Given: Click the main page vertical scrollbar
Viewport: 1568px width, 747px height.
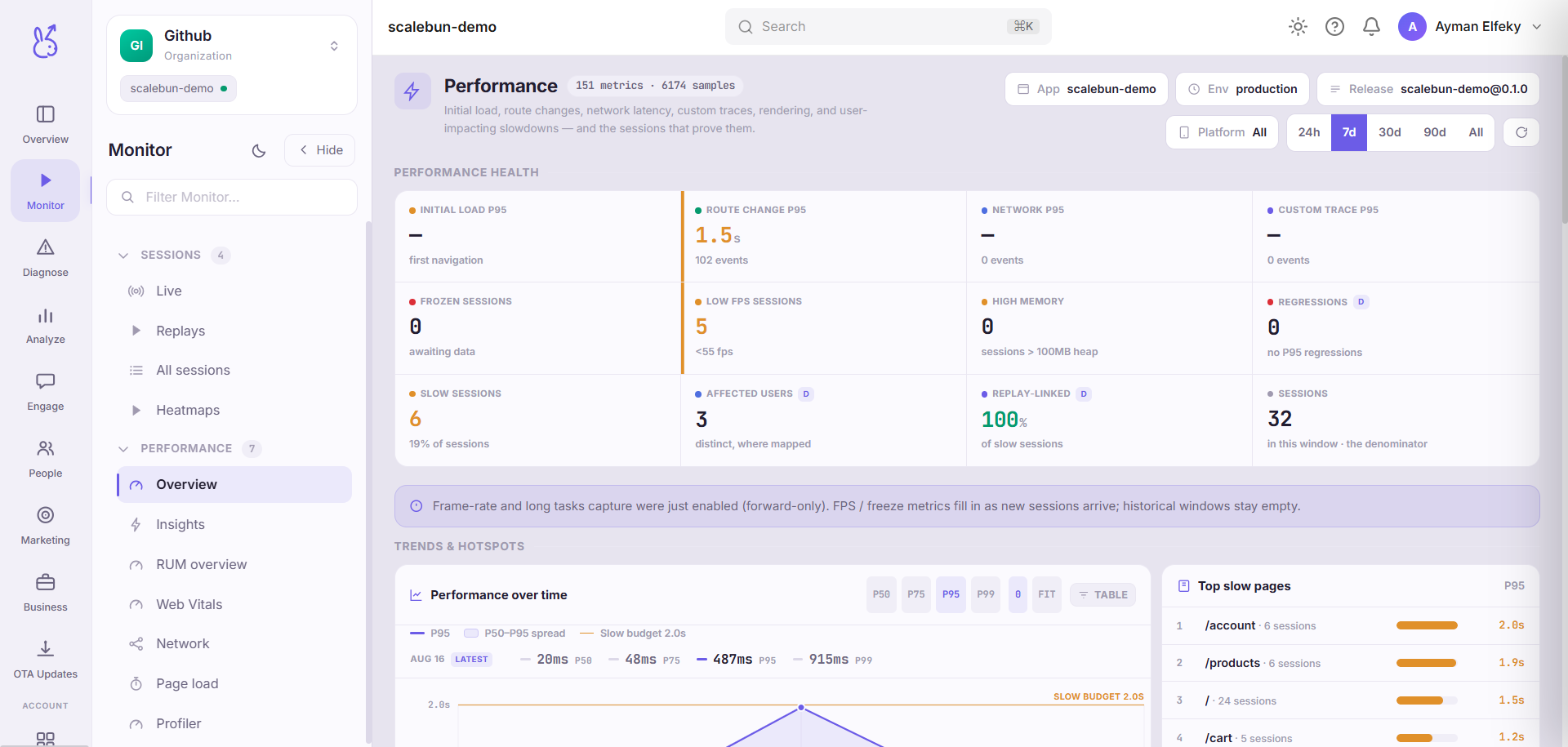Looking at the screenshot, I should (x=1564, y=139).
